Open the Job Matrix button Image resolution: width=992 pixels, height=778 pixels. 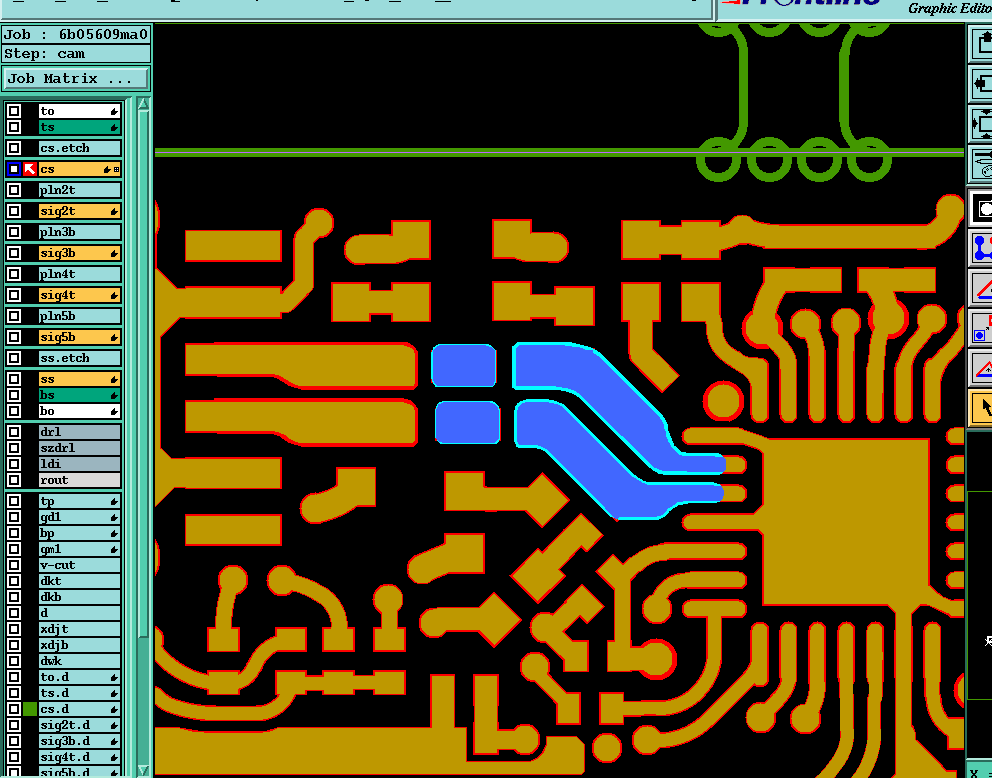pyautogui.click(x=76, y=79)
